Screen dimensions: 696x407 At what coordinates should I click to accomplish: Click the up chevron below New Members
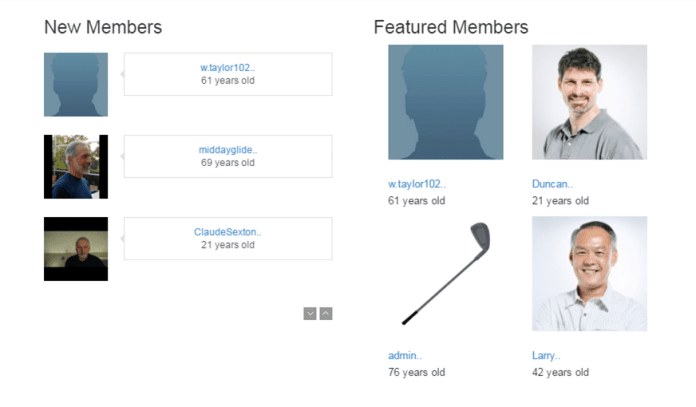(x=326, y=314)
